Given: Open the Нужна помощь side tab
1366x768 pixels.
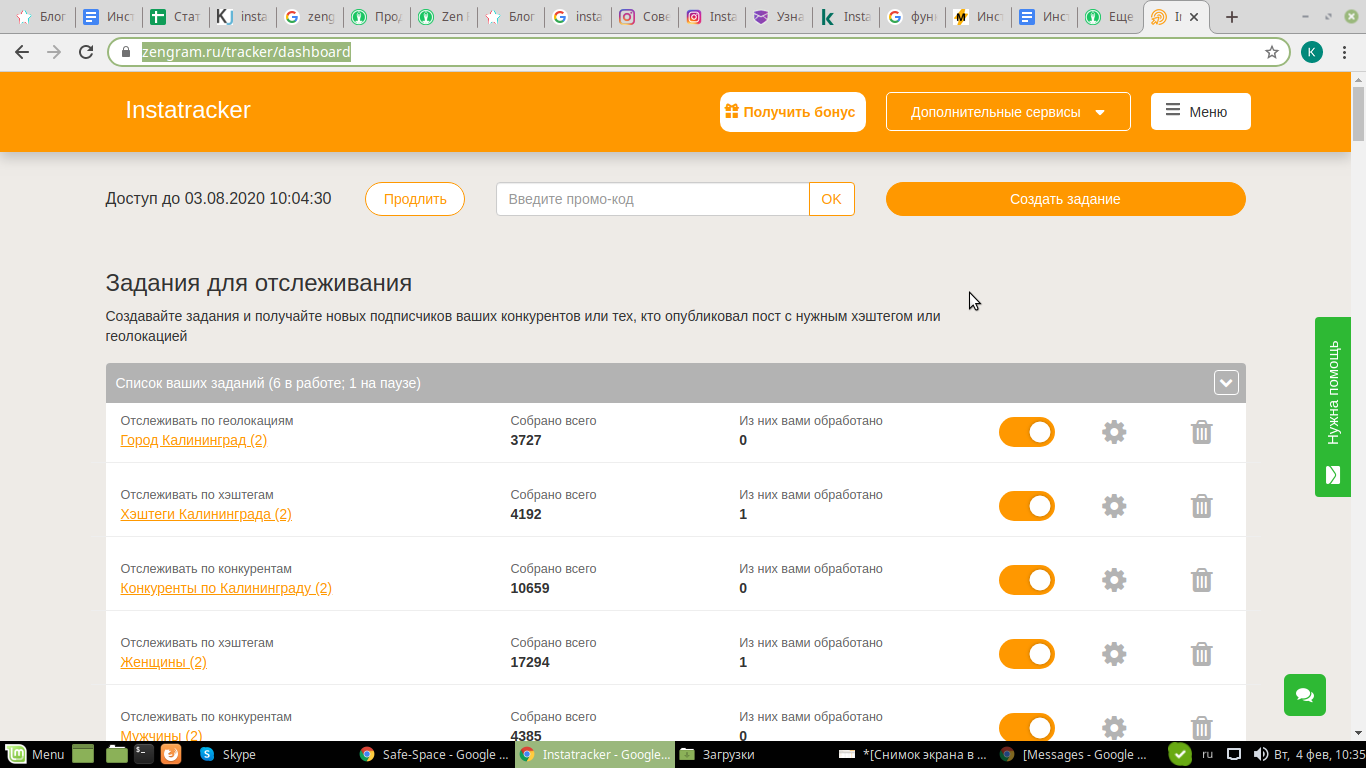Looking at the screenshot, I should [1333, 407].
